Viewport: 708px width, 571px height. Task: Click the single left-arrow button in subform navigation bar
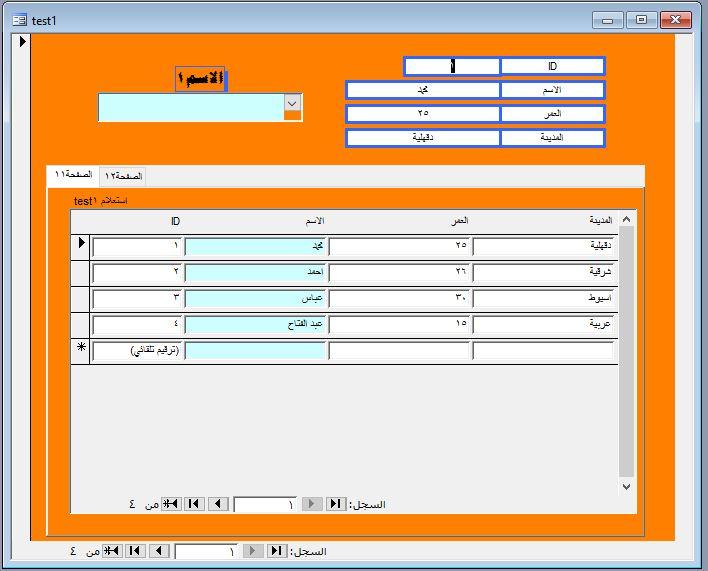[x=218, y=504]
